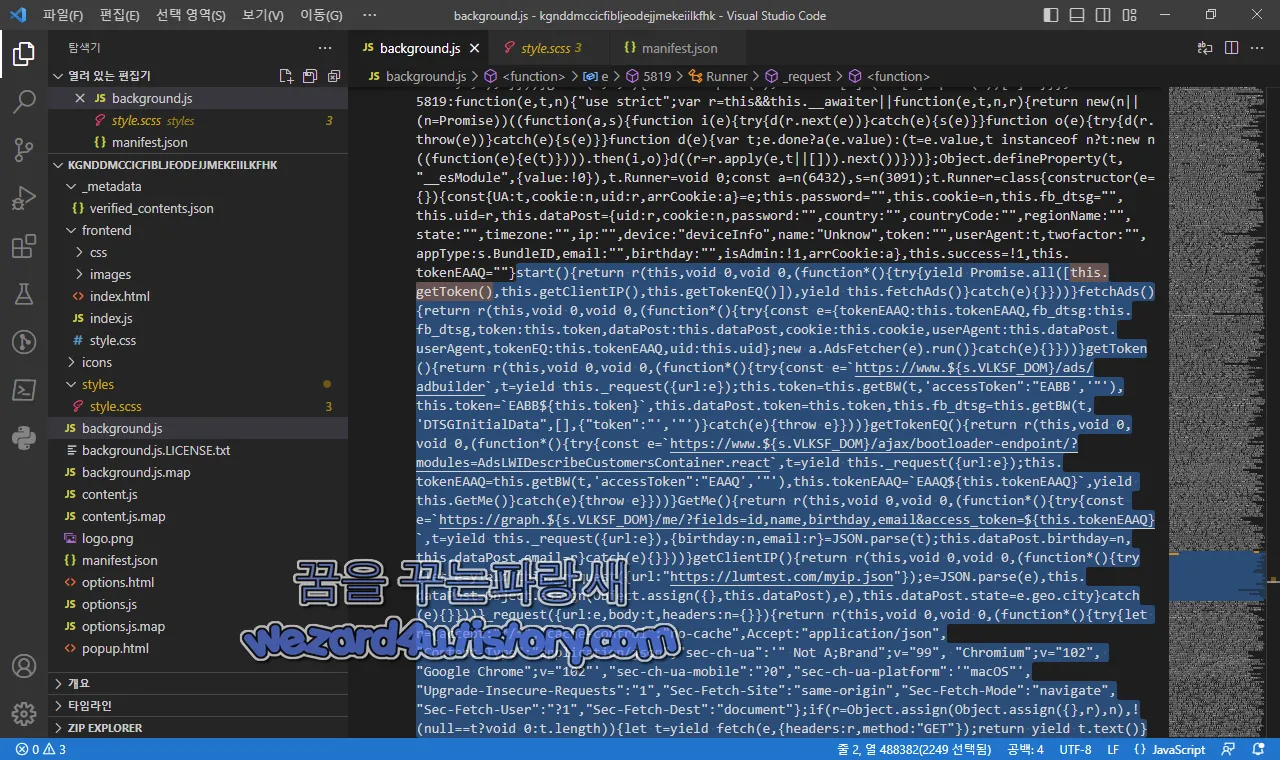Viewport: 1280px width, 760px height.
Task: Click new untitled file icon in open editors
Action: coord(286,76)
